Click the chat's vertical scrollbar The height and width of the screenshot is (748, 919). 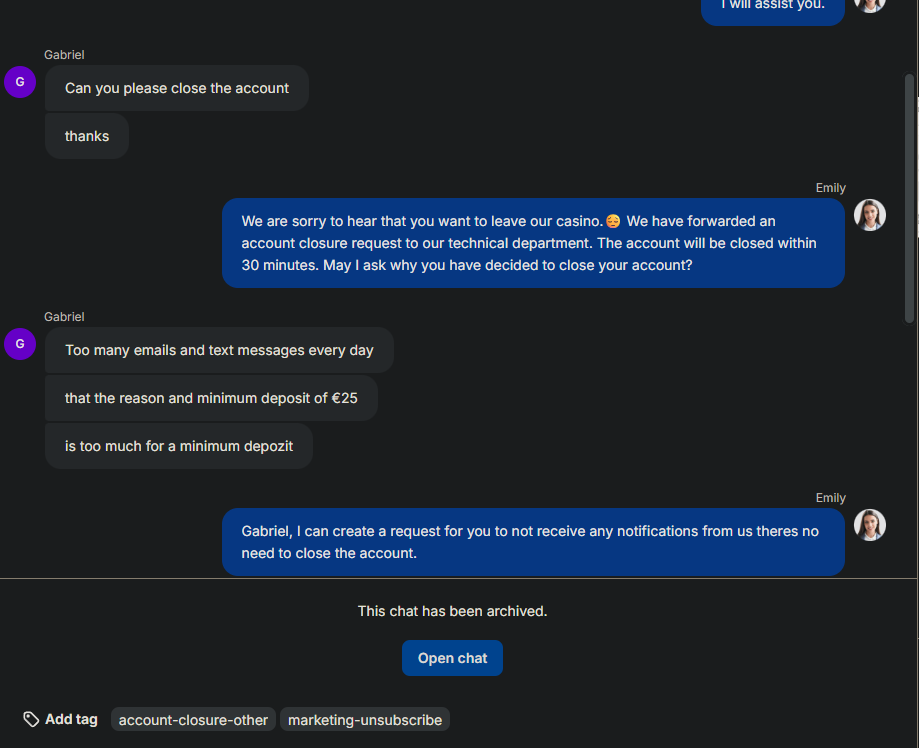point(909,200)
